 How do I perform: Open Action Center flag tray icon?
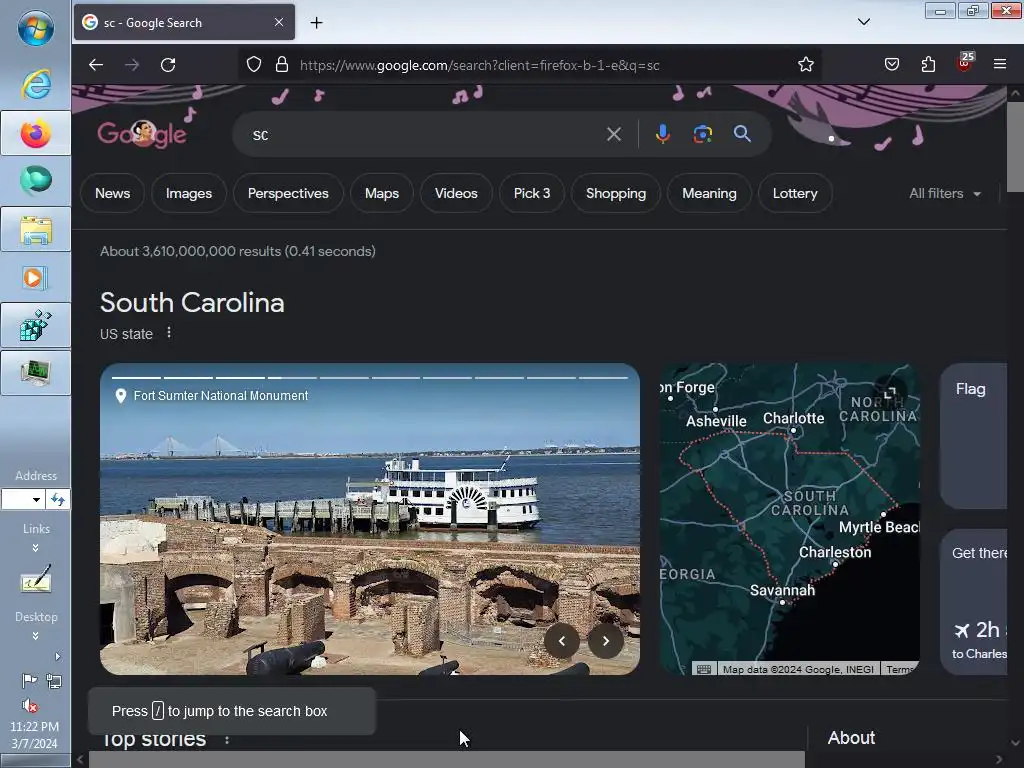coord(29,681)
